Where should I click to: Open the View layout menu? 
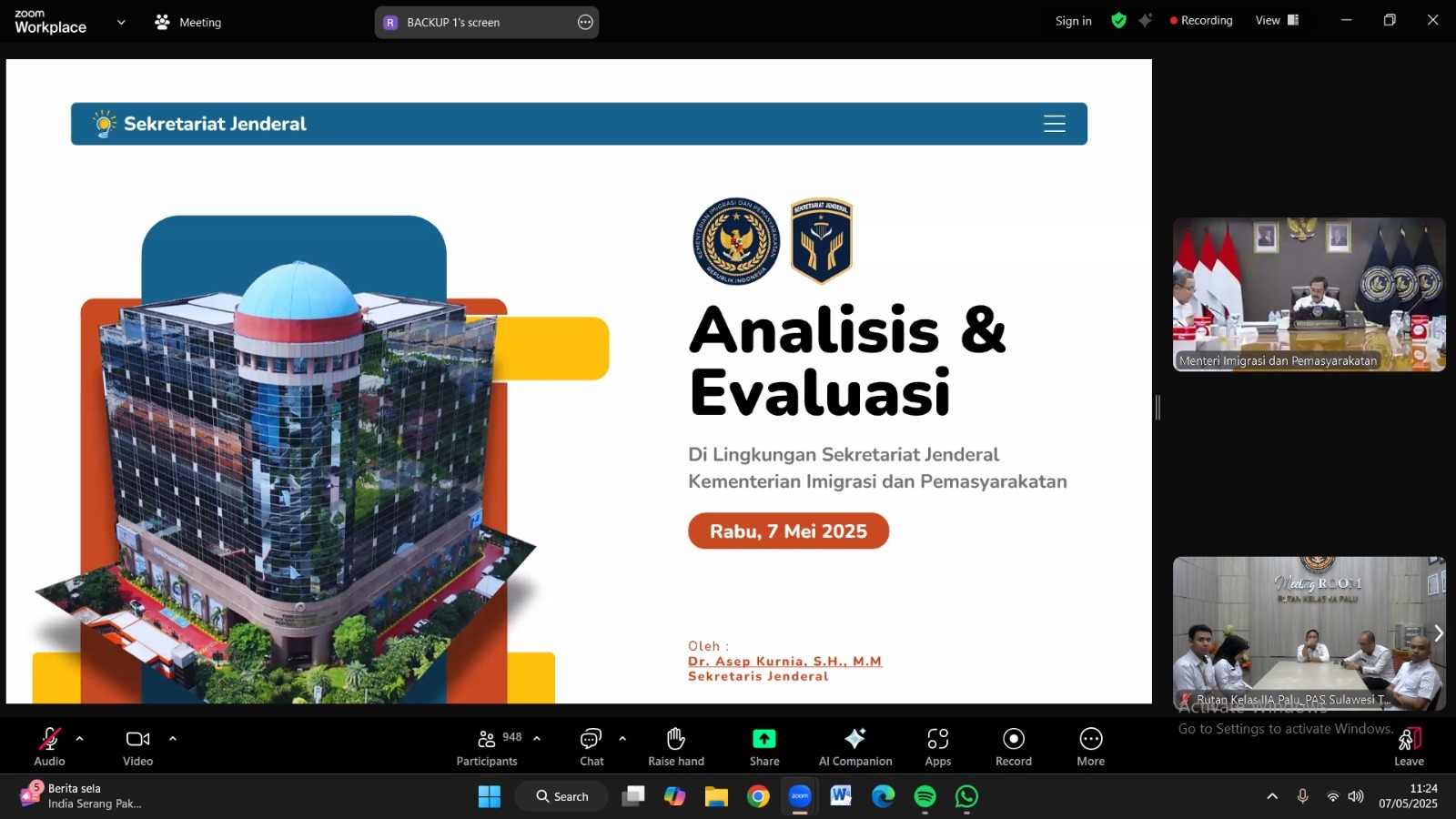point(1277,21)
